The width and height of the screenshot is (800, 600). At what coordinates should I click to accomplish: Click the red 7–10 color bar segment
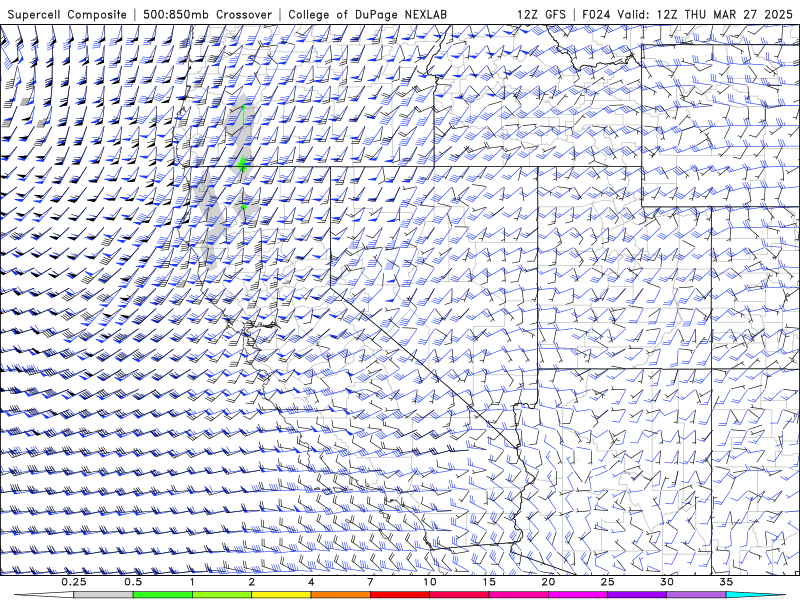point(400,595)
